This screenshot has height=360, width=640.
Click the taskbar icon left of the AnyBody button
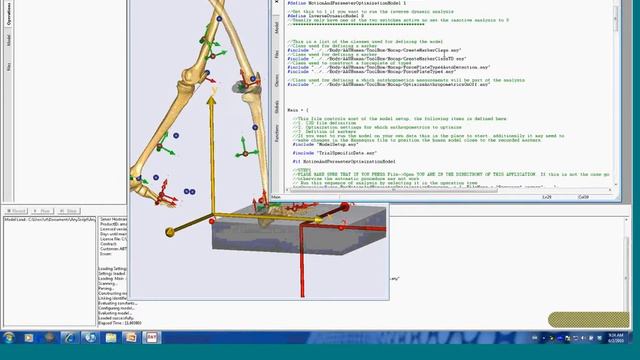click(x=131, y=338)
